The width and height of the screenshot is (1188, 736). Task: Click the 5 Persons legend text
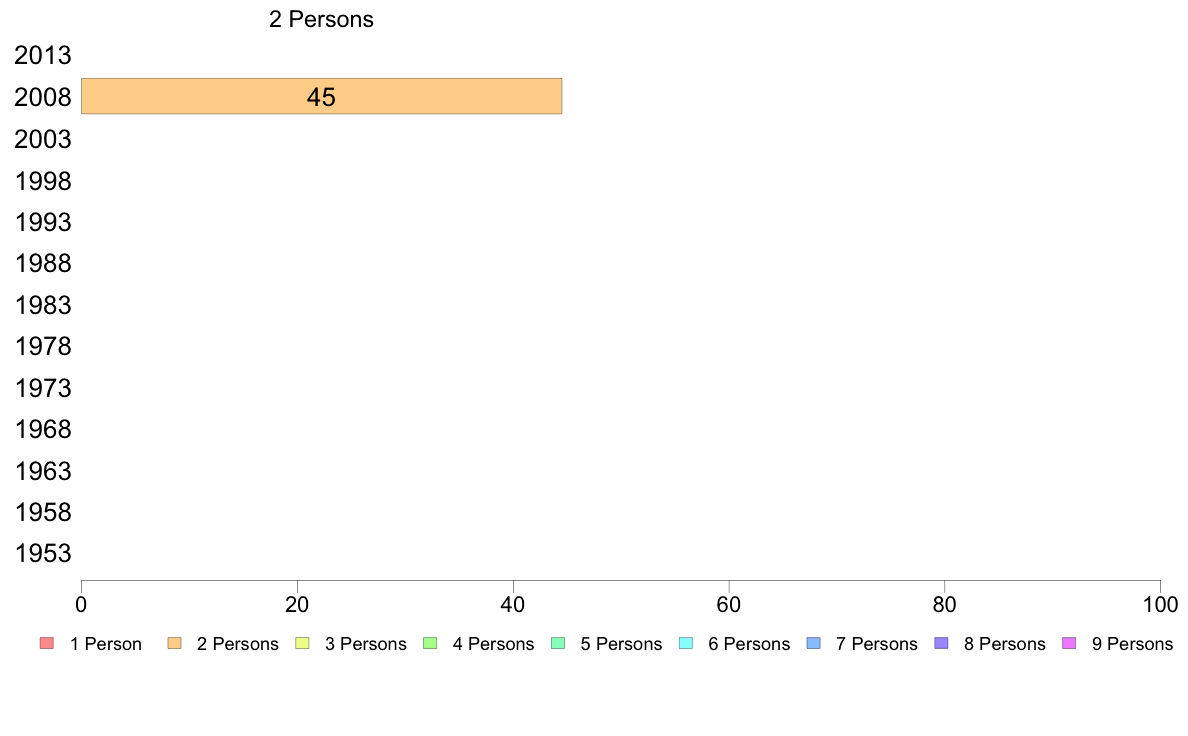[621, 644]
